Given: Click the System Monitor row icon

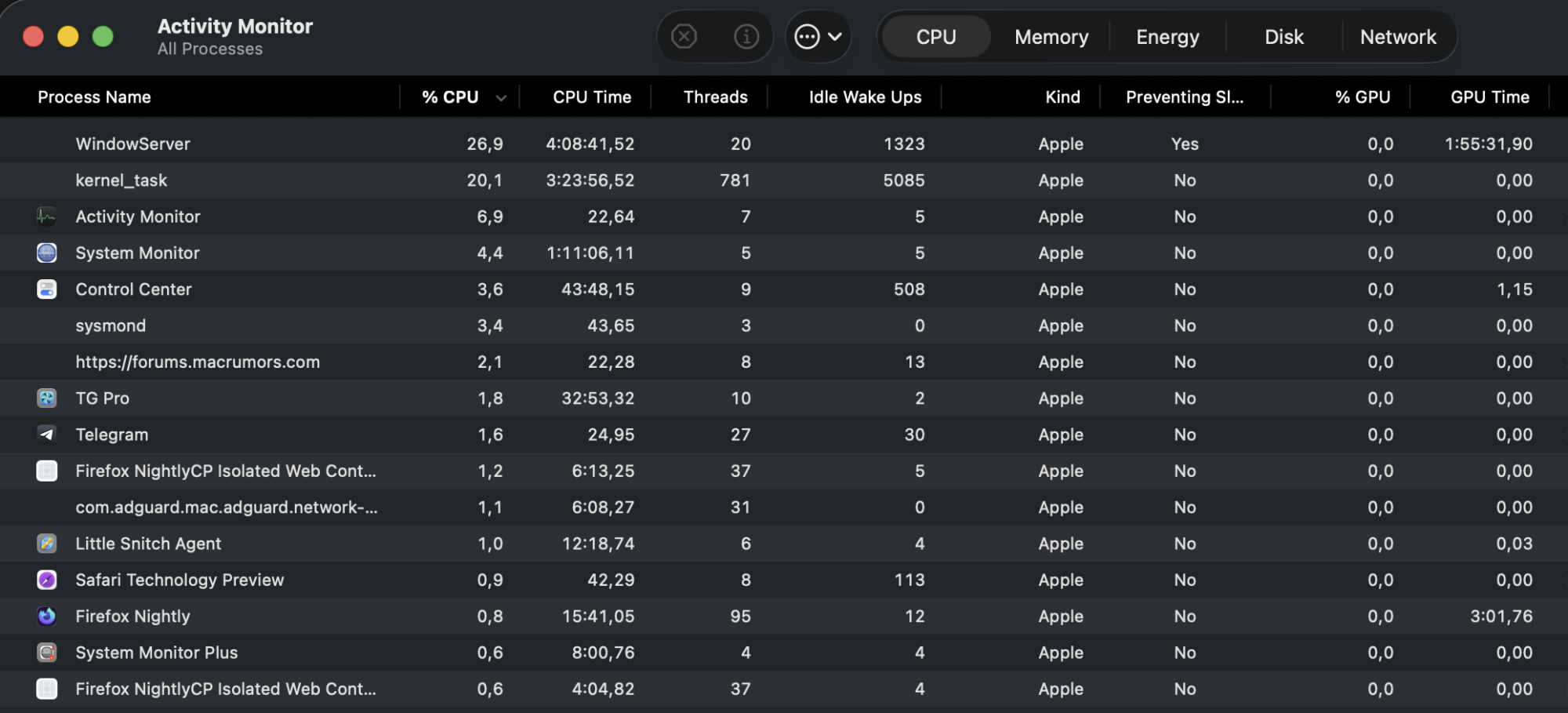Looking at the screenshot, I should (46, 253).
